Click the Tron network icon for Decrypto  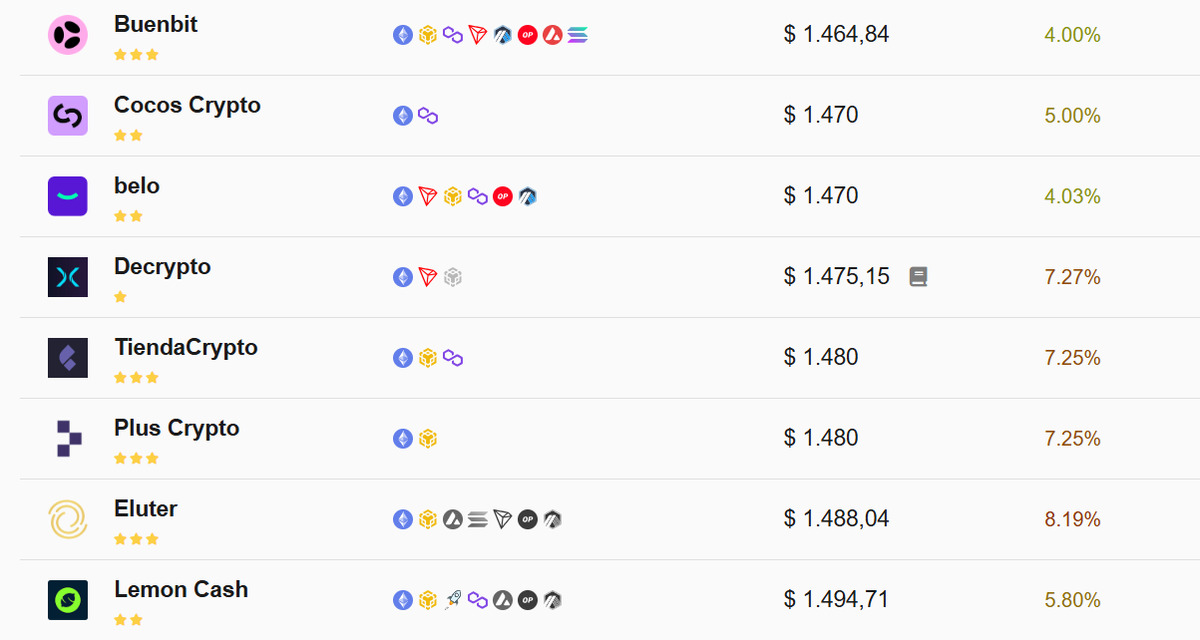(x=428, y=277)
